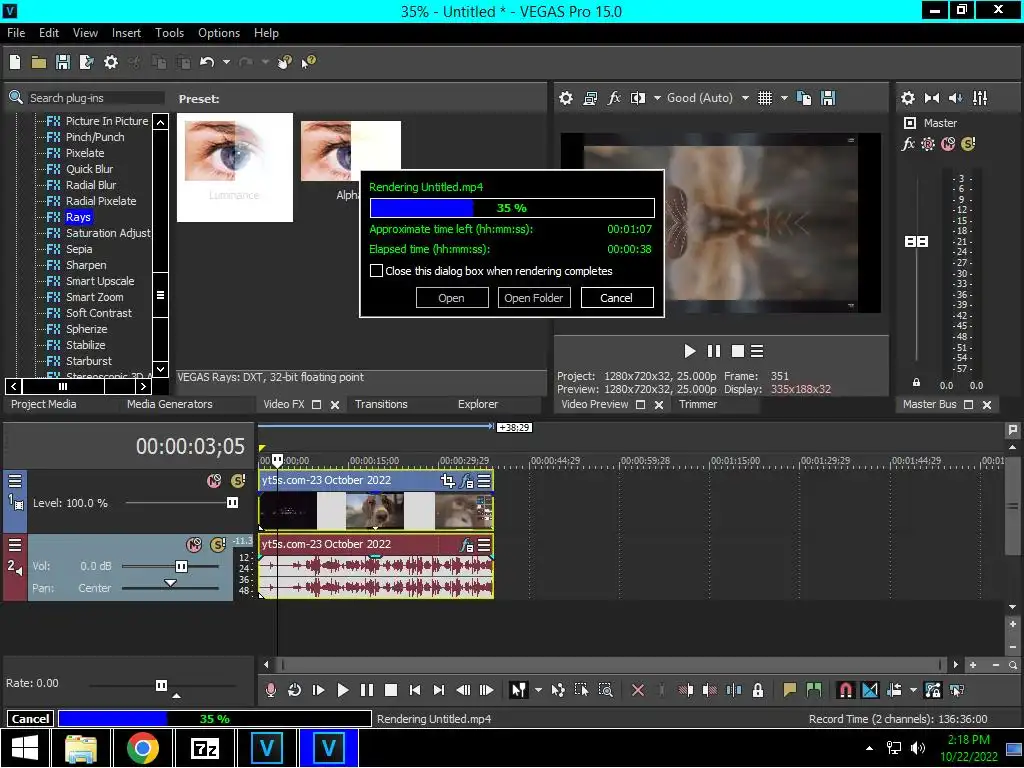The height and width of the screenshot is (768, 1024).
Task: Open the video clip event hamburger menu
Action: coord(484,481)
